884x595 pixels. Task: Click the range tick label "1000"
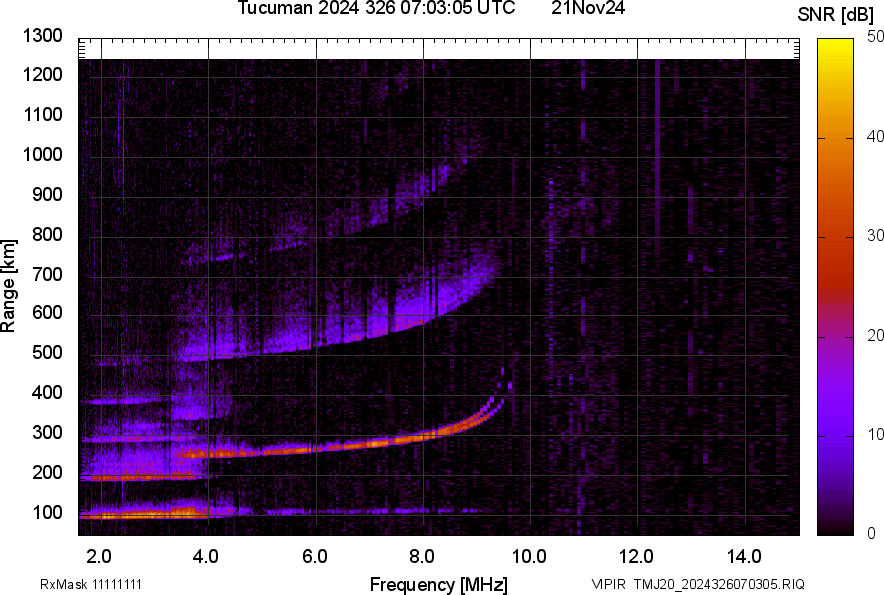pyautogui.click(x=42, y=154)
